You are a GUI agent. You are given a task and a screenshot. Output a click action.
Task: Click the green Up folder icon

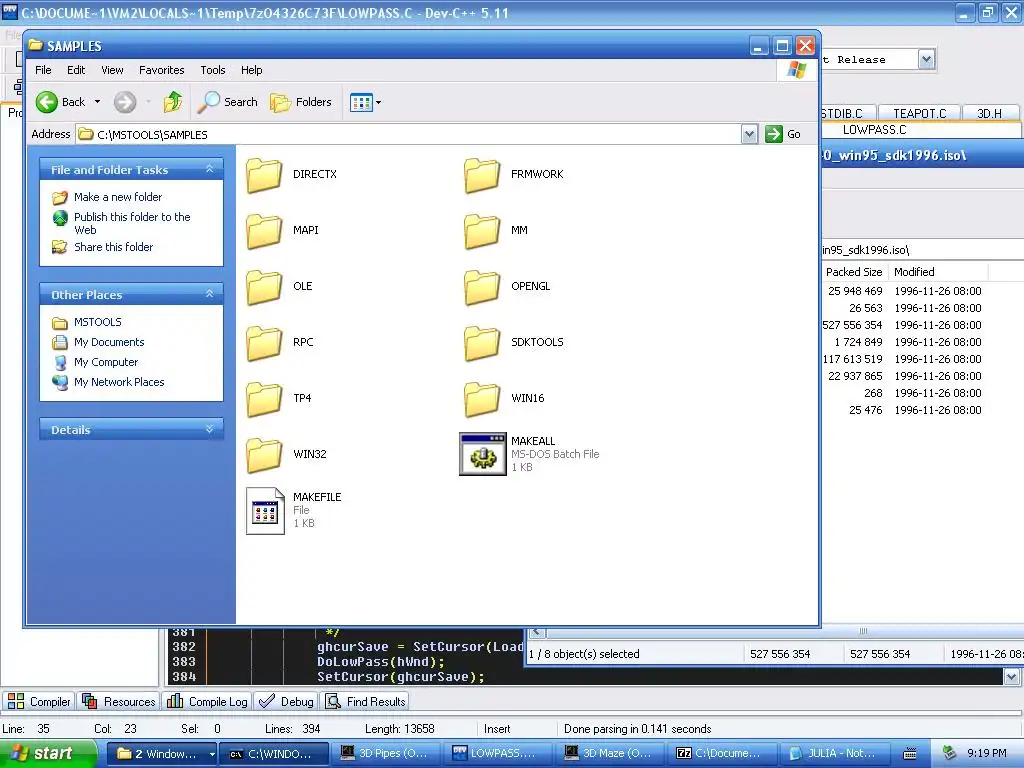[173, 102]
